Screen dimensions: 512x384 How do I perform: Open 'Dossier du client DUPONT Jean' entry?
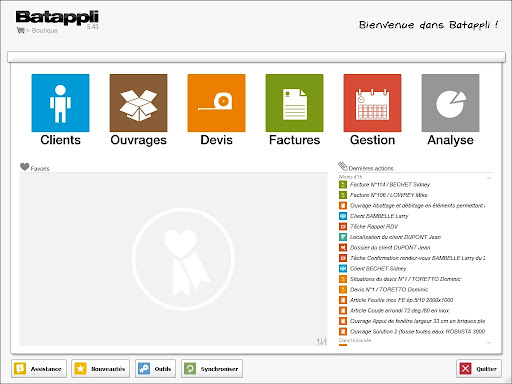point(390,248)
